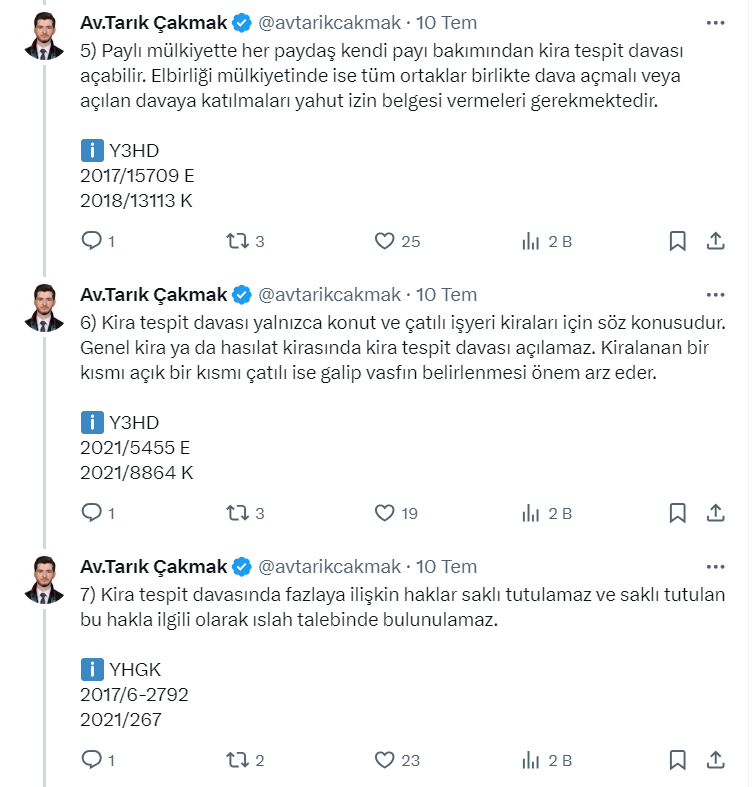
Task: Reply to the tweet citing YHGK
Action: tap(92, 760)
